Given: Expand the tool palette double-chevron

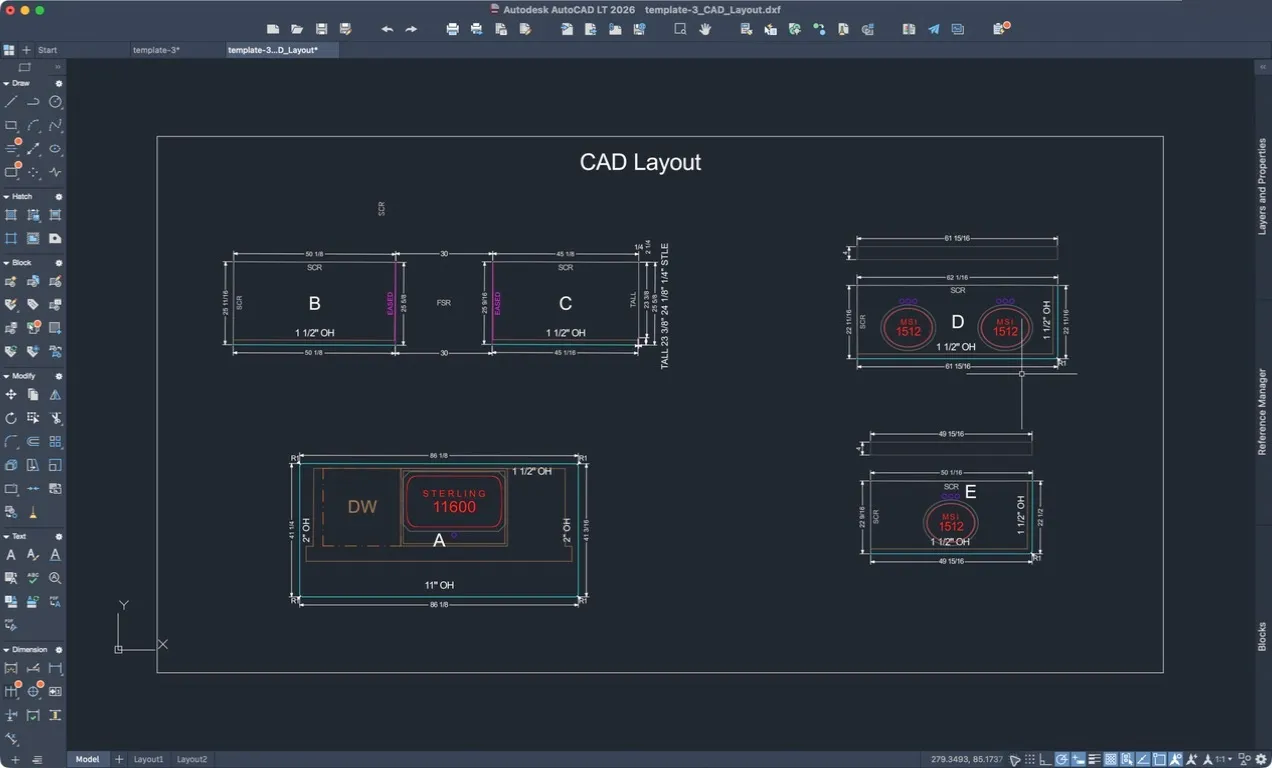Looking at the screenshot, I should [58, 67].
